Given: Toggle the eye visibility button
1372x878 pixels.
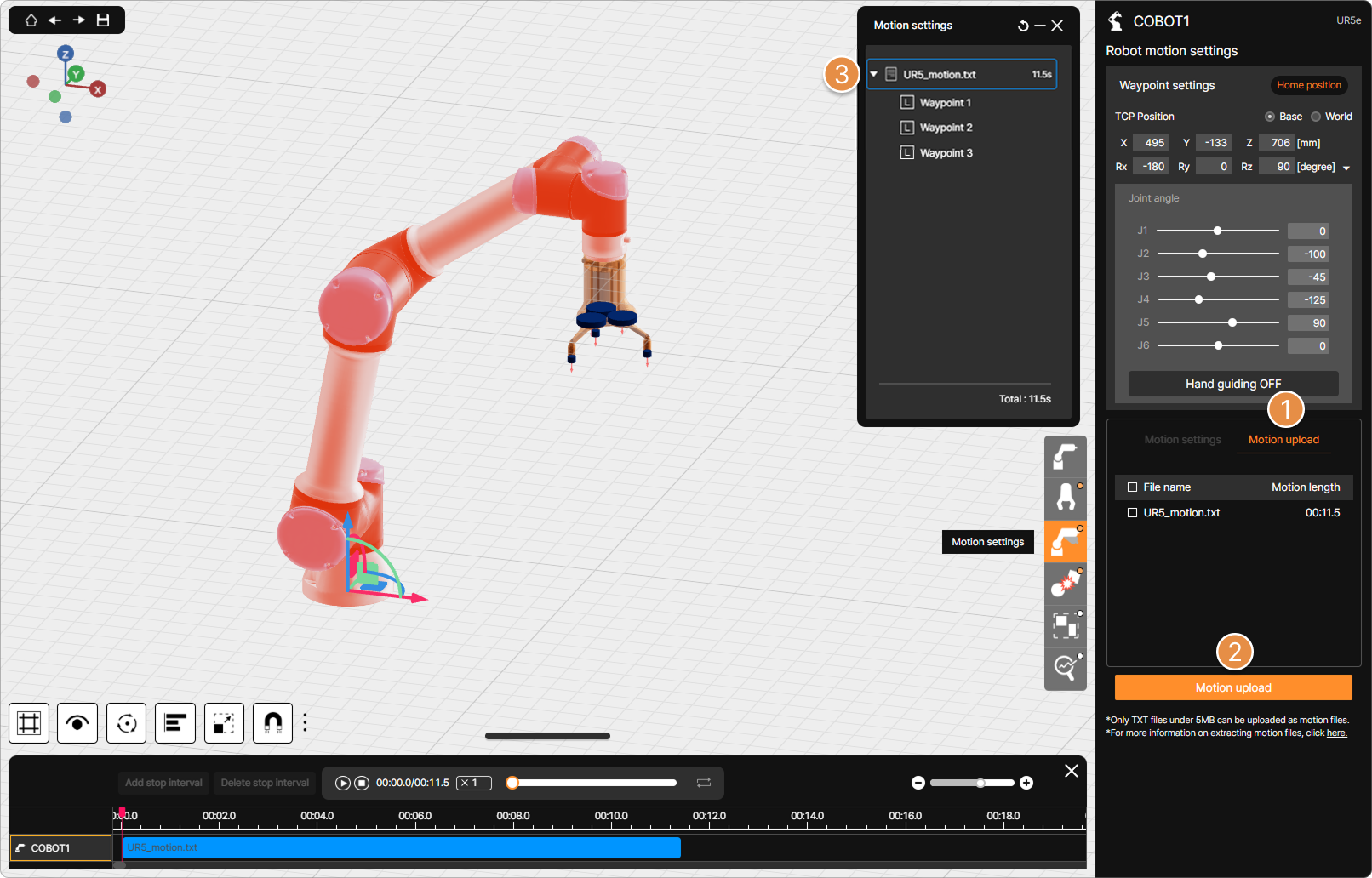Looking at the screenshot, I should click(77, 723).
